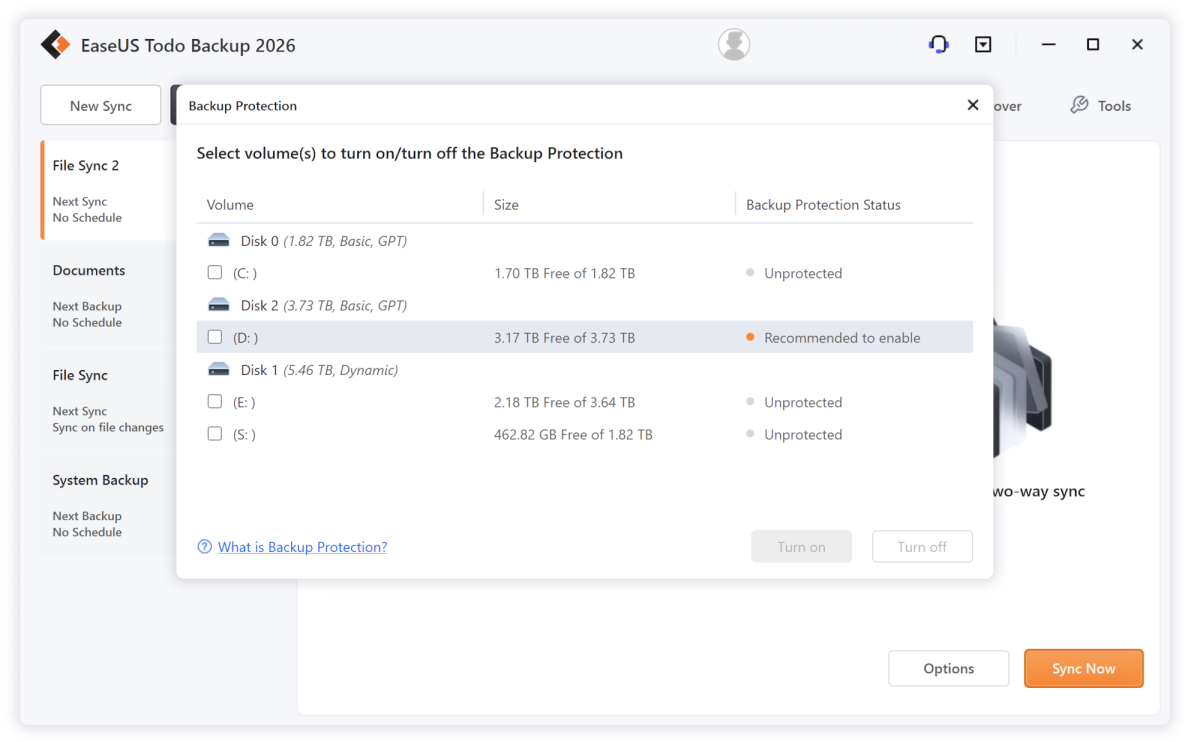Screen dimensions: 1200x742
Task: Maximize the EaseUS Todo Backup window
Action: pyautogui.click(x=1093, y=44)
